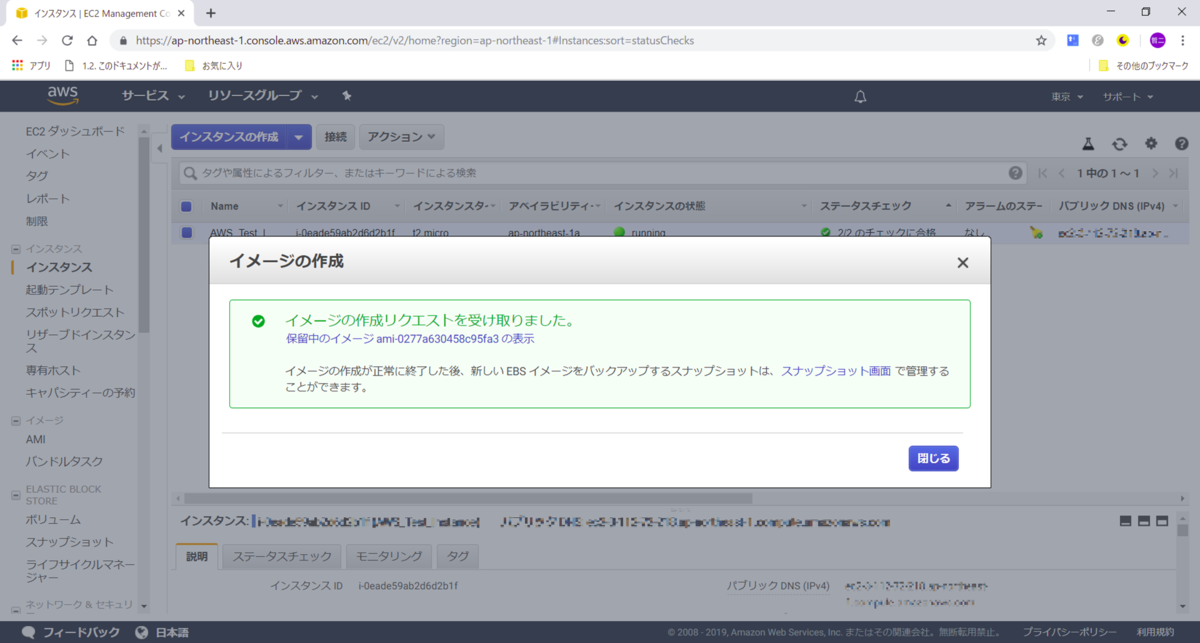Click the 閉じる button in the dialog
Screen dimensions: 1200x643
tap(933, 457)
